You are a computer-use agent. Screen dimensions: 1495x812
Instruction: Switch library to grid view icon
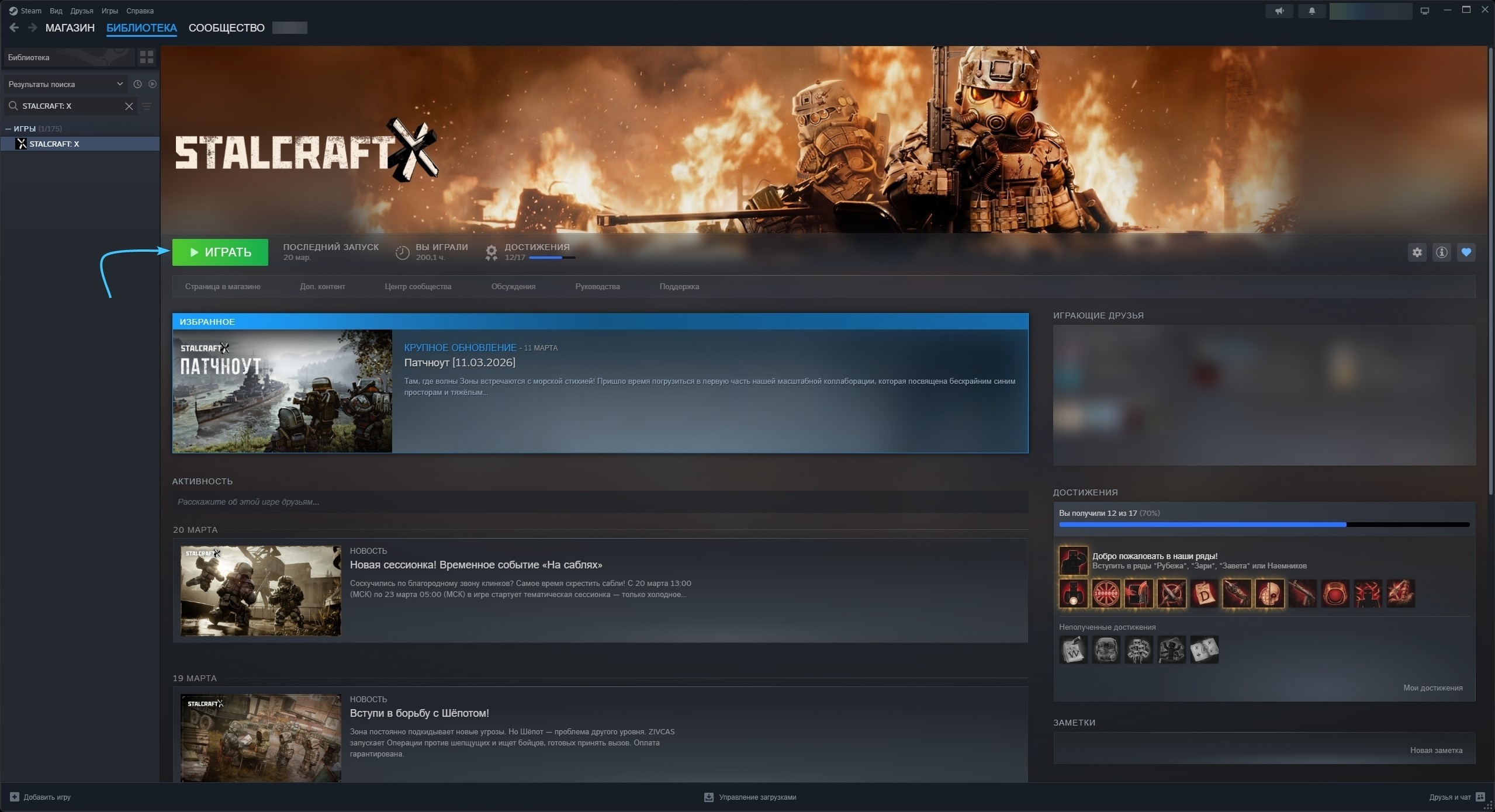(x=147, y=57)
